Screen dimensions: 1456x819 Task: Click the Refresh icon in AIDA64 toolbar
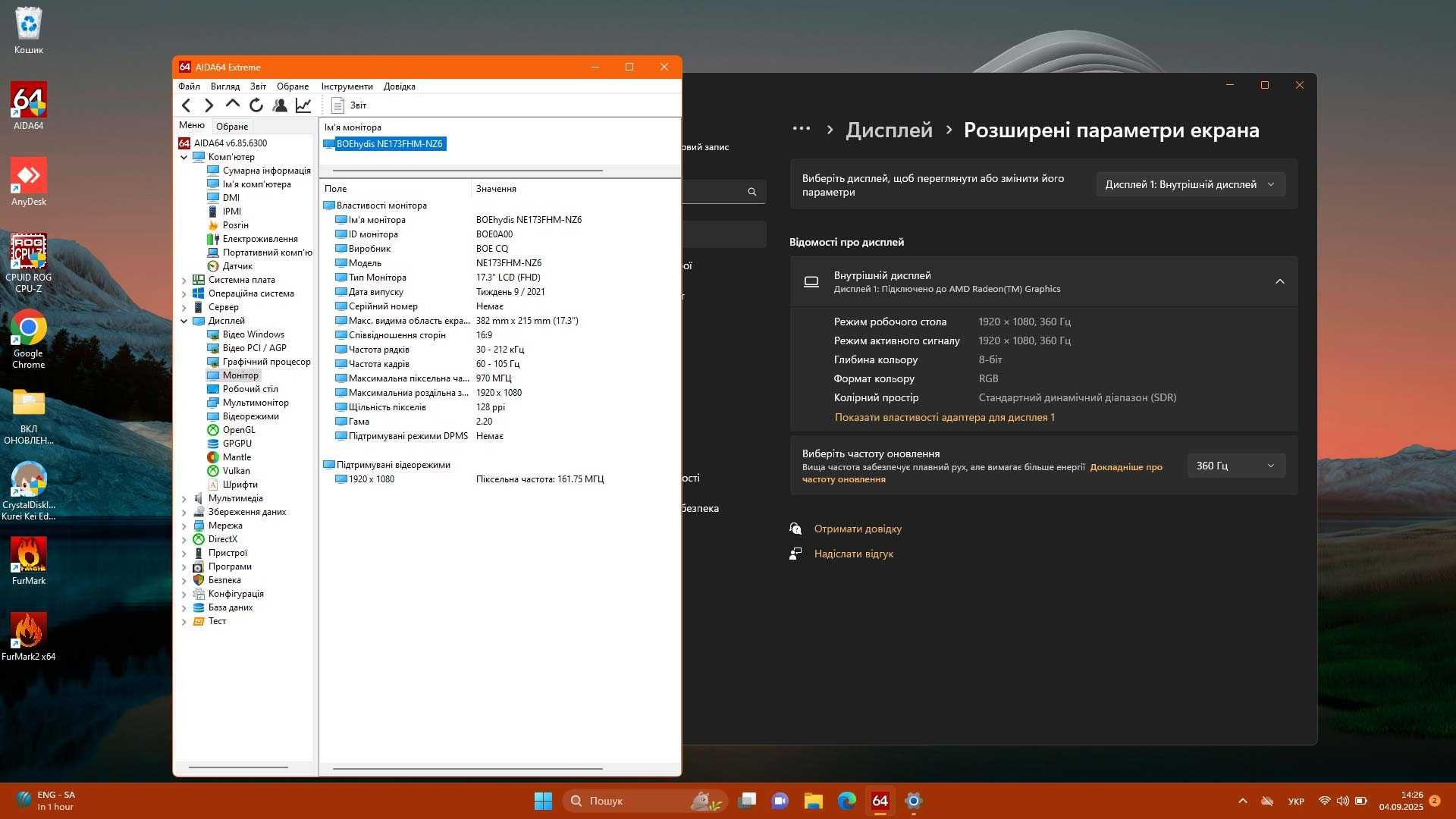click(x=256, y=105)
